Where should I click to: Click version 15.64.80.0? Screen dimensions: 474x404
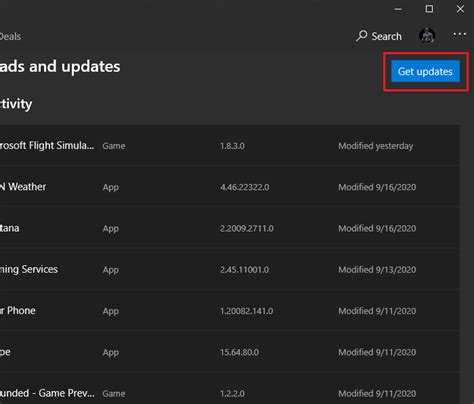click(x=239, y=353)
